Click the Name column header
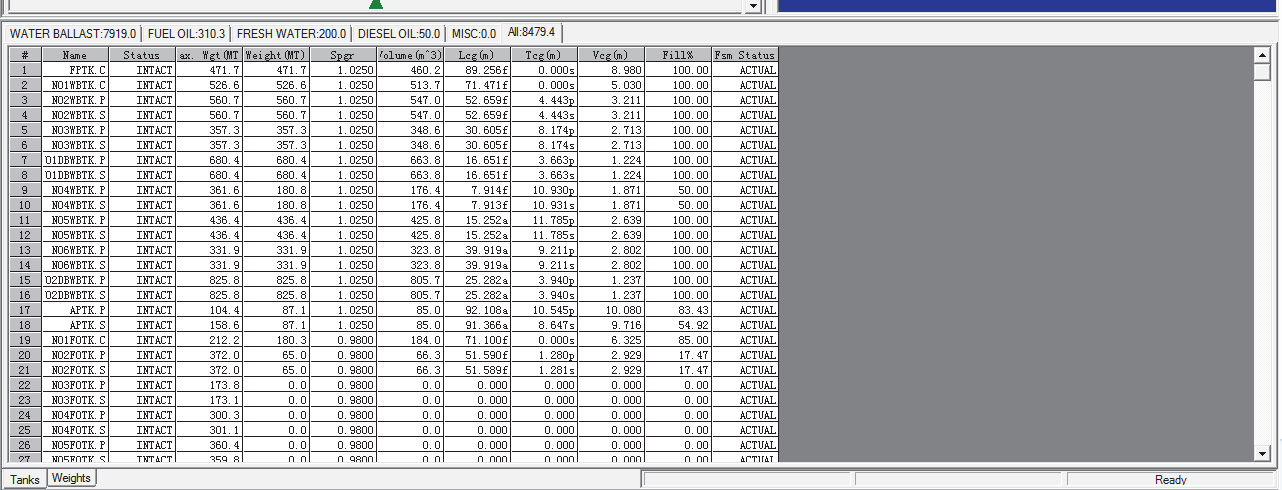This screenshot has width=1282, height=490. coord(75,55)
